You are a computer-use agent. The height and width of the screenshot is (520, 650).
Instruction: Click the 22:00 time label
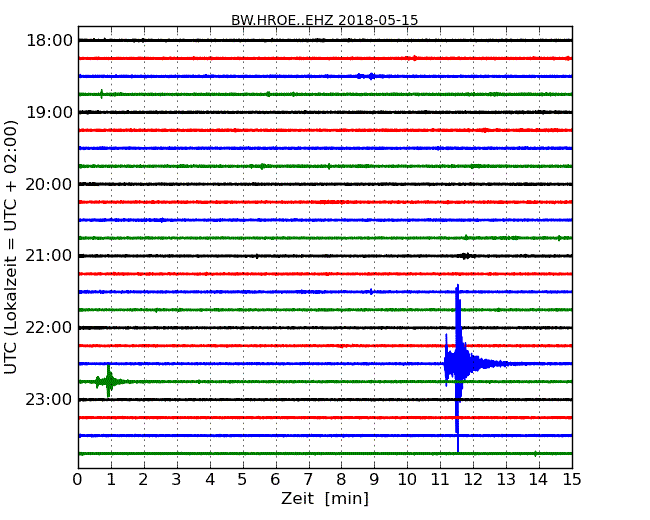[49, 328]
